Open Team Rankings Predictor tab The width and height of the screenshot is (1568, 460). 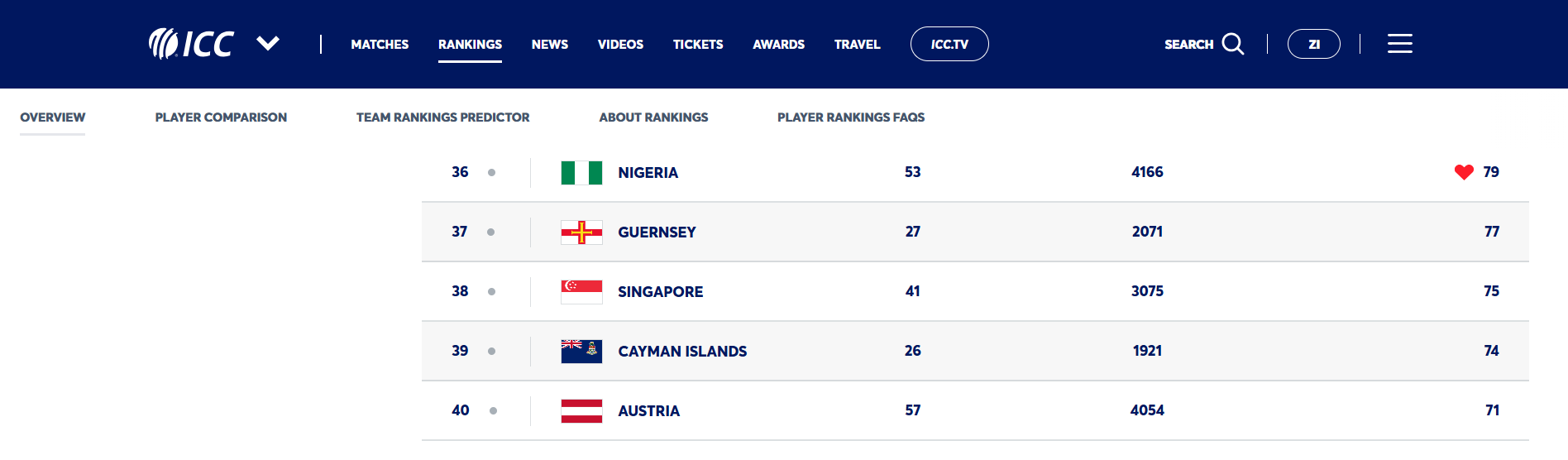pyautogui.click(x=442, y=117)
